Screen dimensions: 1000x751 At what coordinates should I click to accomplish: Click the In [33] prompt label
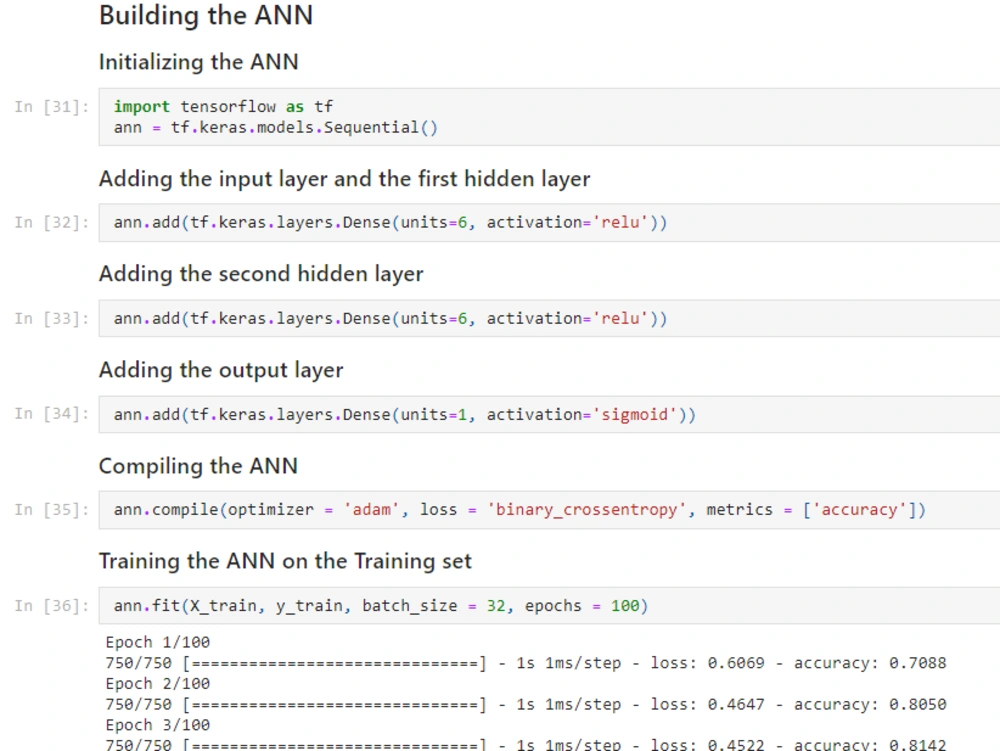52,318
